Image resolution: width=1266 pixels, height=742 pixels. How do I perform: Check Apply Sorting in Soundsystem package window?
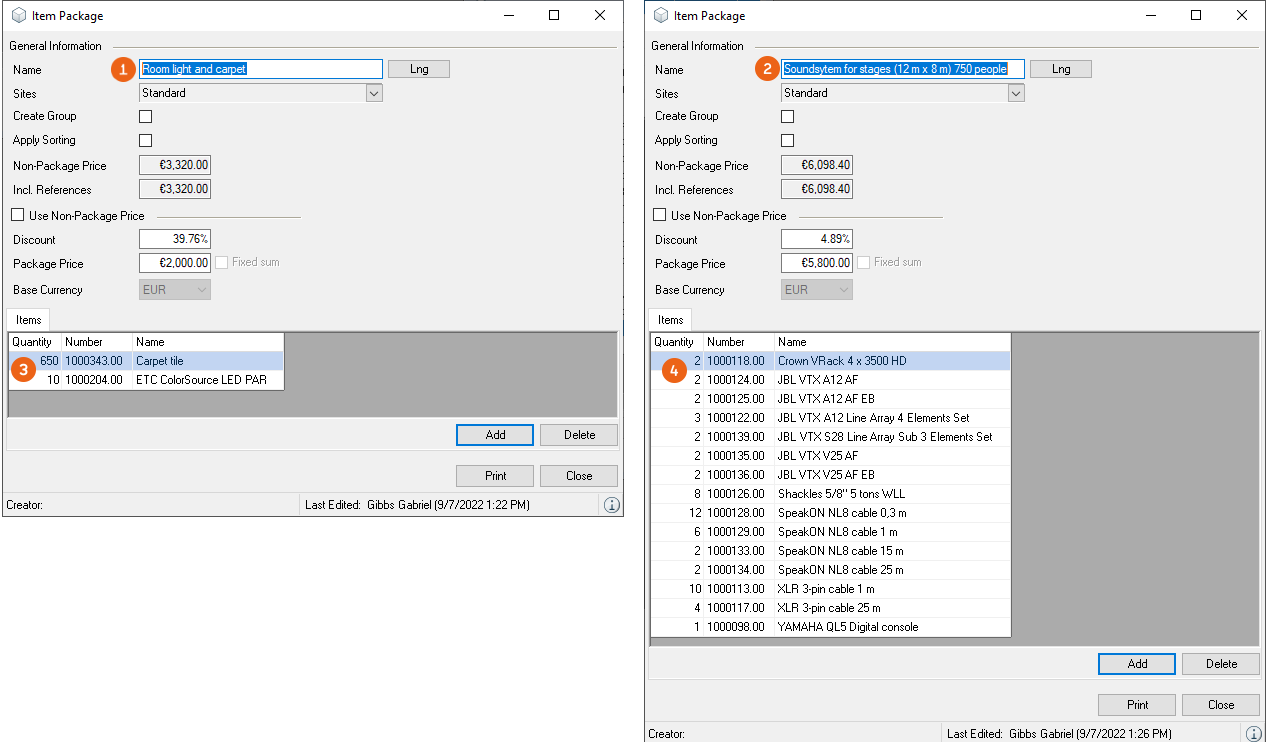click(787, 141)
